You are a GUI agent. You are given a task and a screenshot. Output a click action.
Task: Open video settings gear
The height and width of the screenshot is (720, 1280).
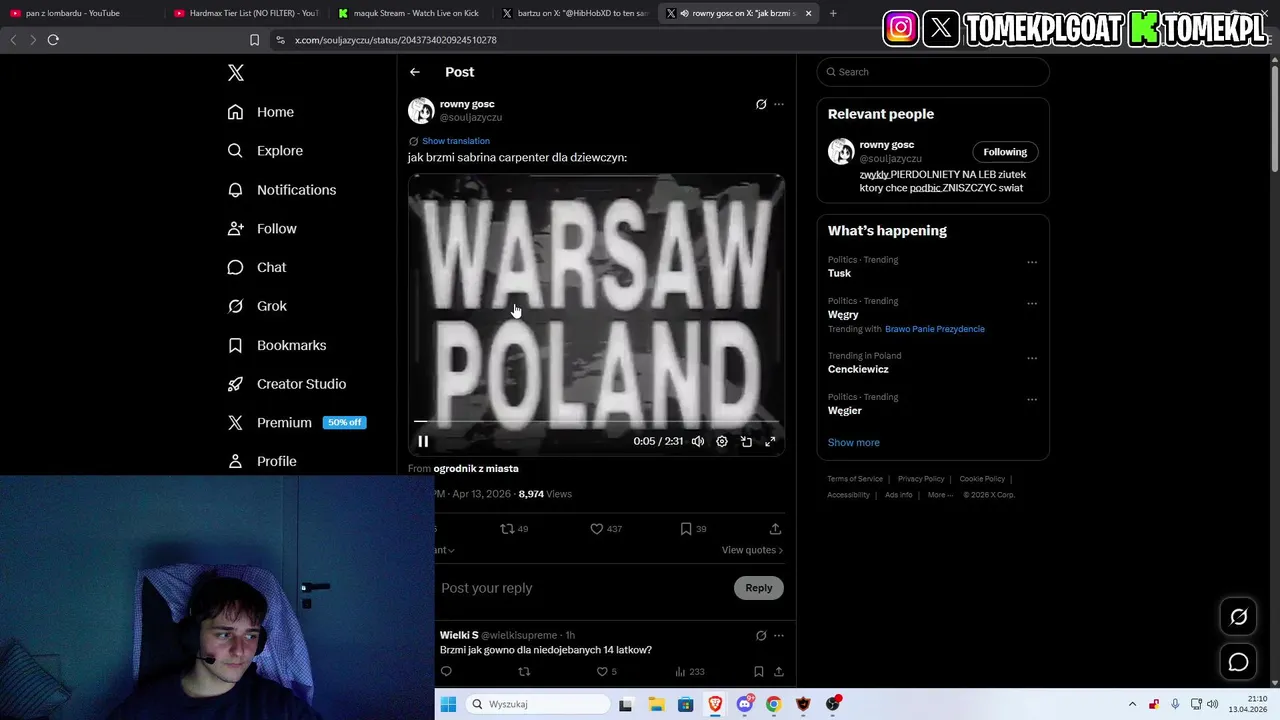click(722, 441)
